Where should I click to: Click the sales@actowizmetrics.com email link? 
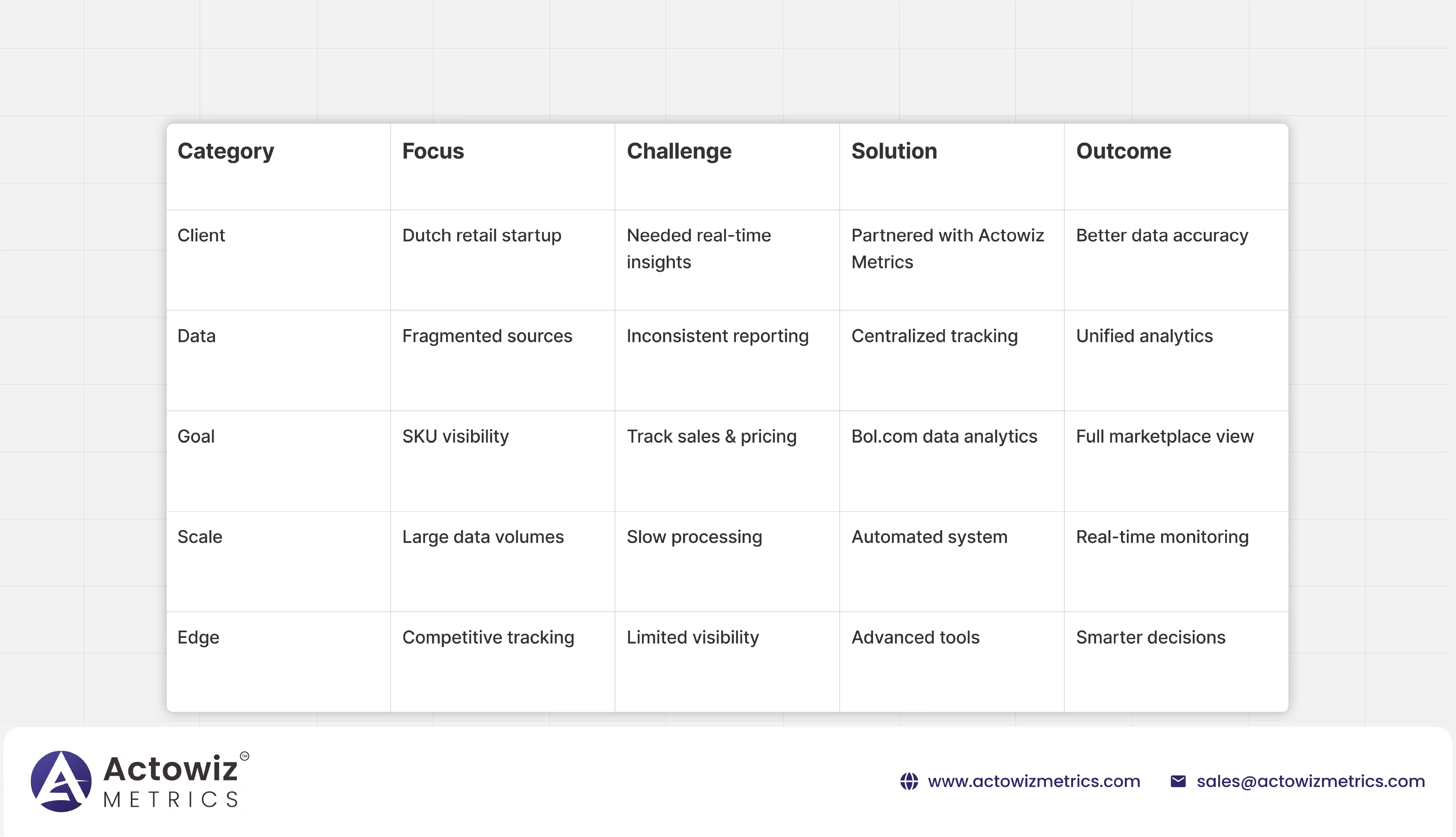click(x=1311, y=781)
